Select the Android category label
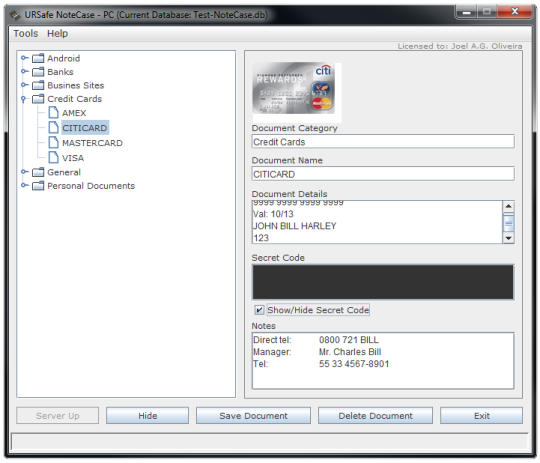The image size is (540, 463). click(x=64, y=58)
